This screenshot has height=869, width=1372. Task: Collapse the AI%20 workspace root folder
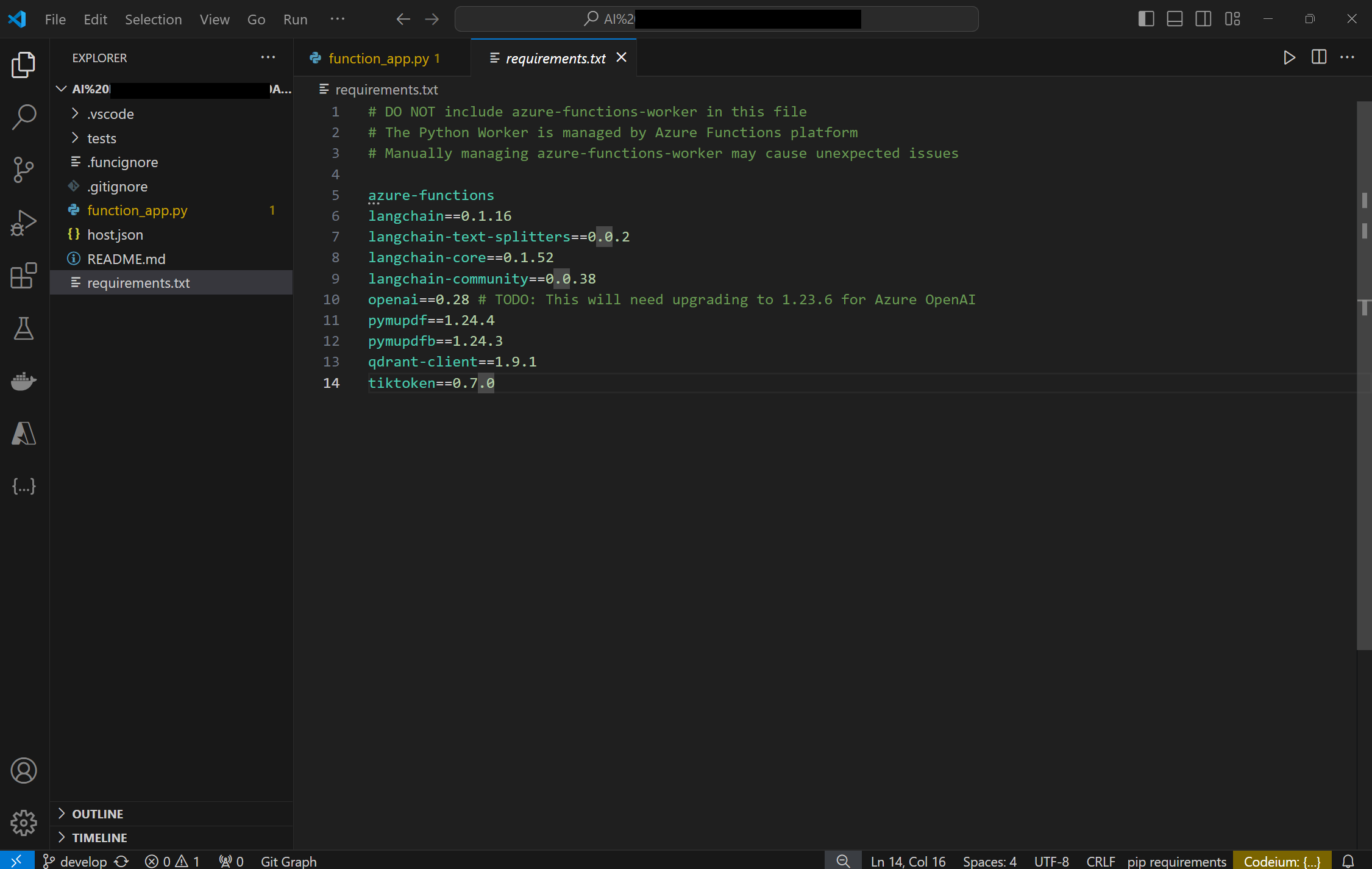(x=171, y=89)
